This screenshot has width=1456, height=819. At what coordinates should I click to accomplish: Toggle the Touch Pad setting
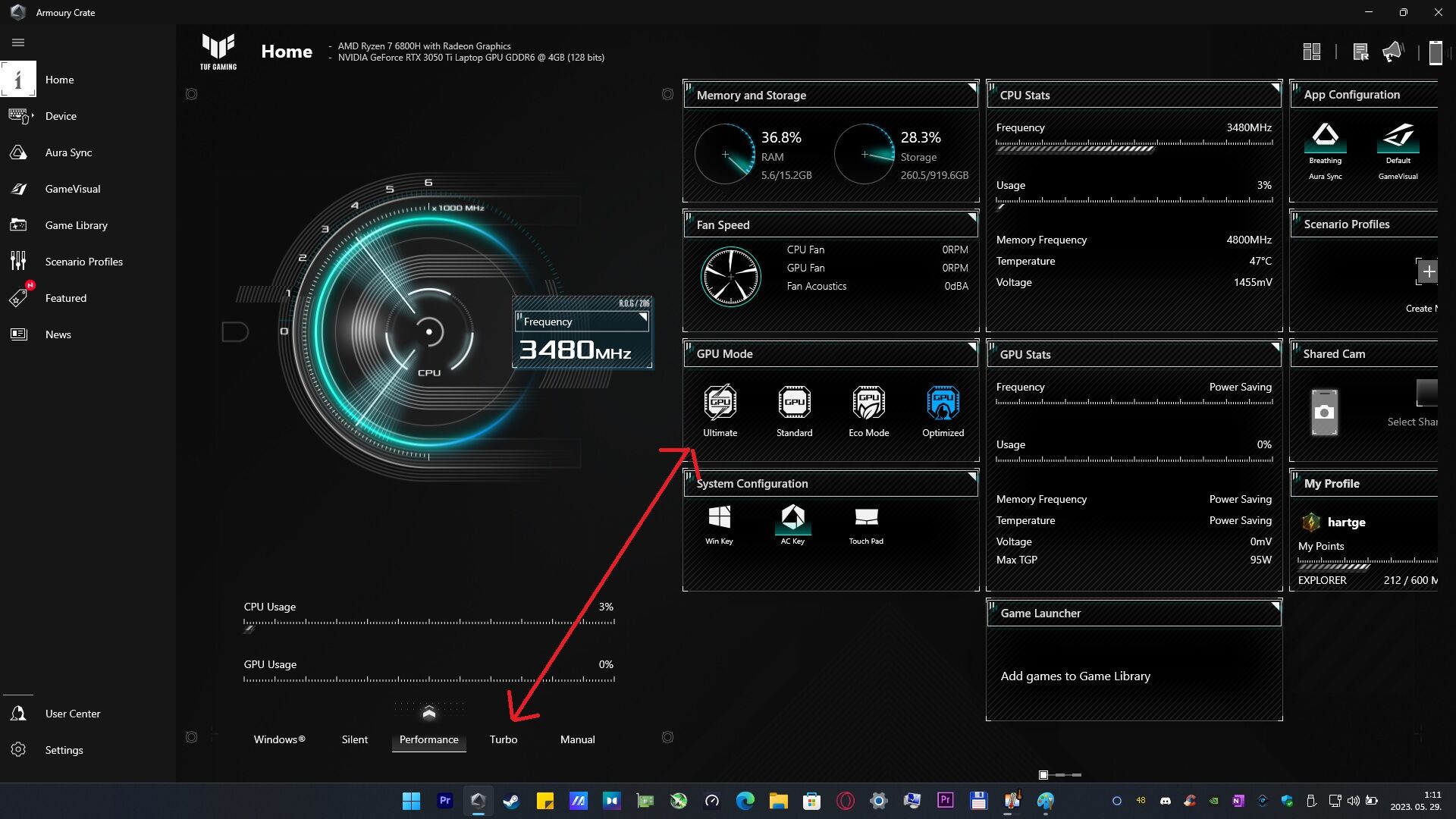click(866, 525)
